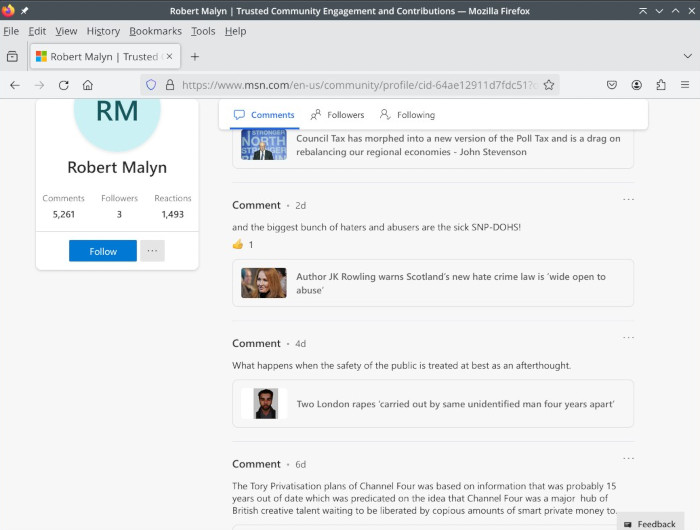Open a new tab with plus
This screenshot has height=530, width=700.
pos(195,57)
